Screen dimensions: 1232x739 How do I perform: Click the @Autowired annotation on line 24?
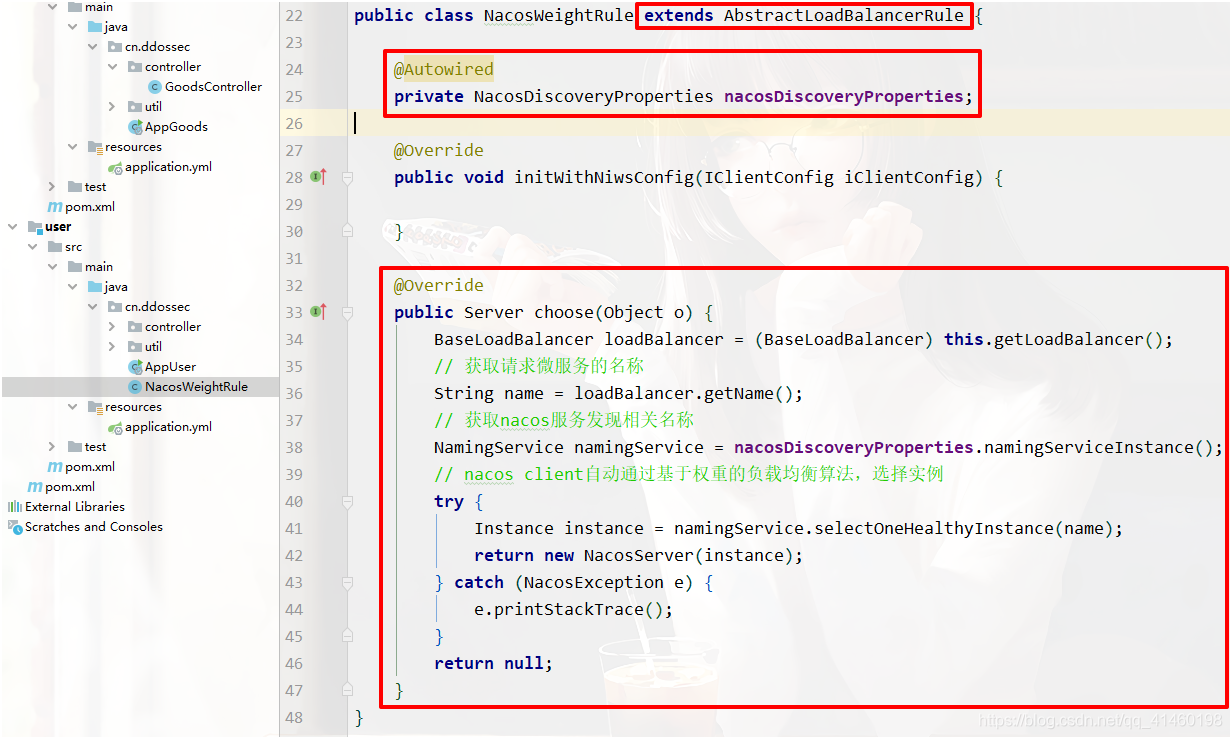click(443, 69)
